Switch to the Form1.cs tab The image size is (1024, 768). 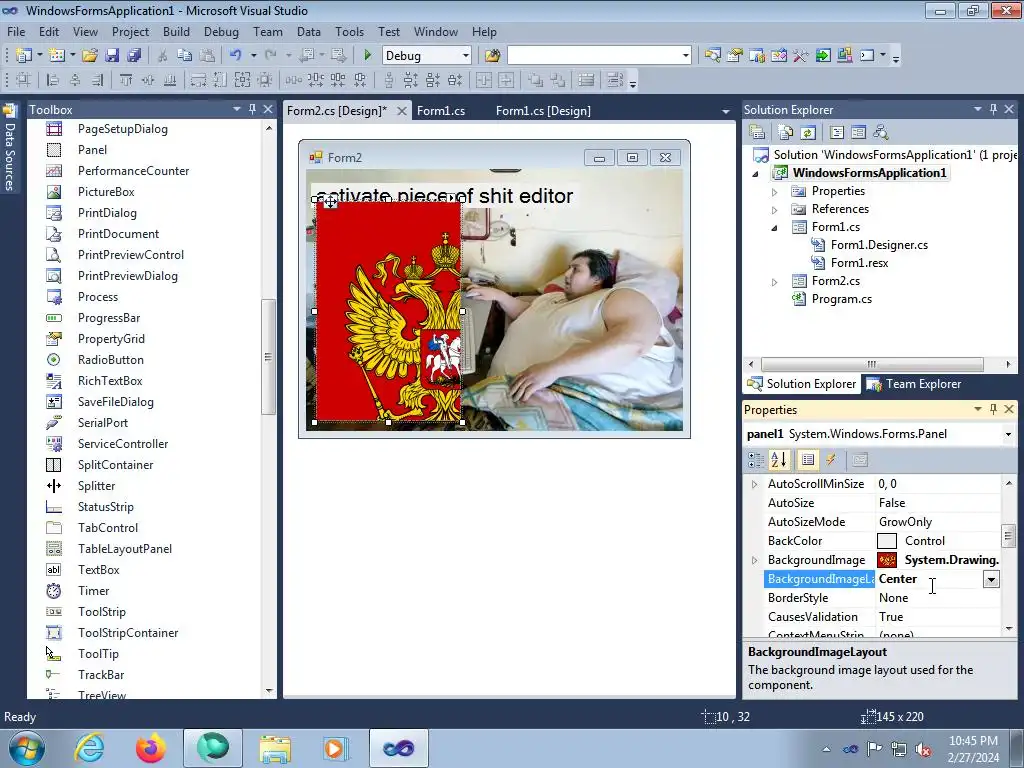coord(441,111)
